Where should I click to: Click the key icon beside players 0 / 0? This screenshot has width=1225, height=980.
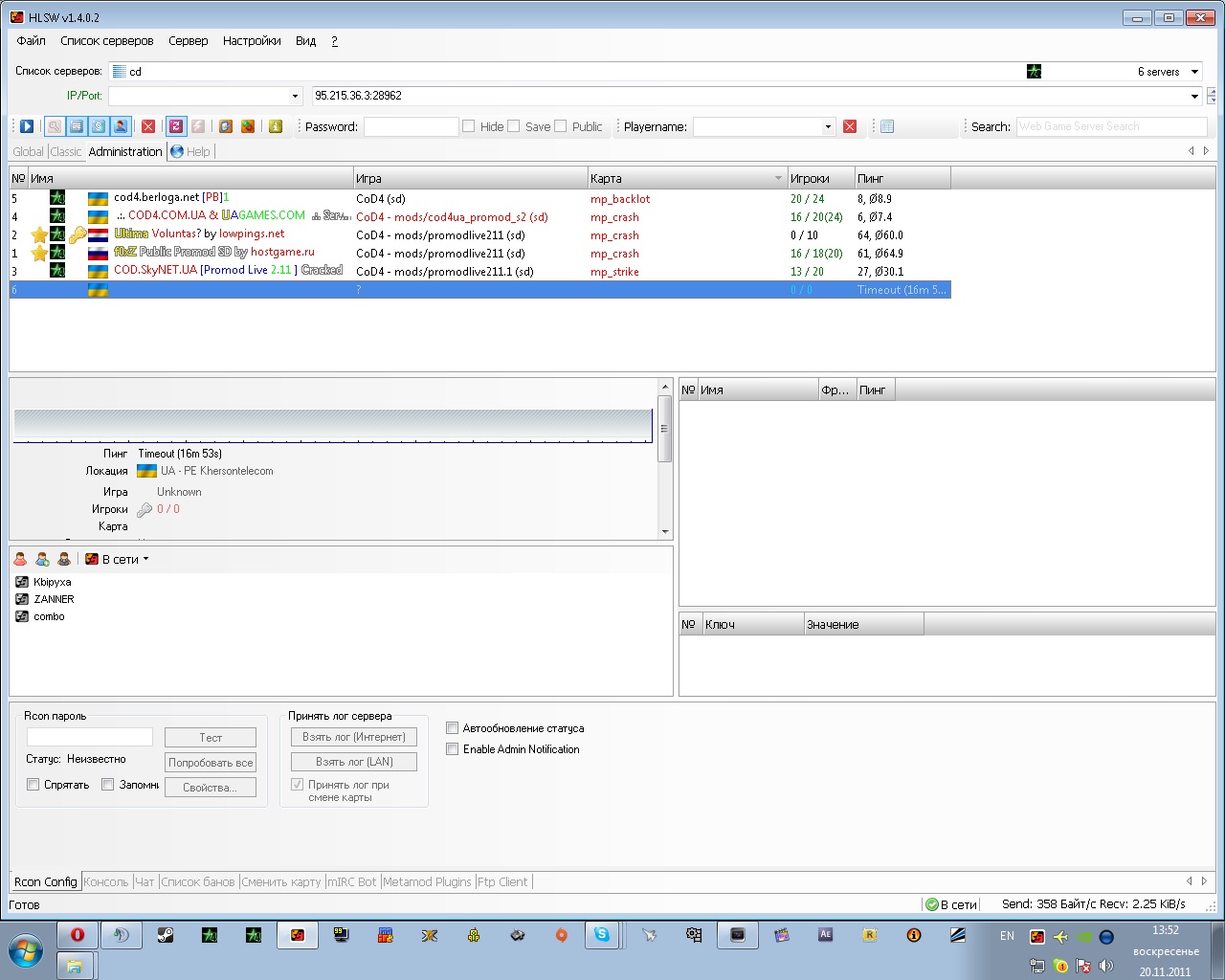pyautogui.click(x=145, y=510)
